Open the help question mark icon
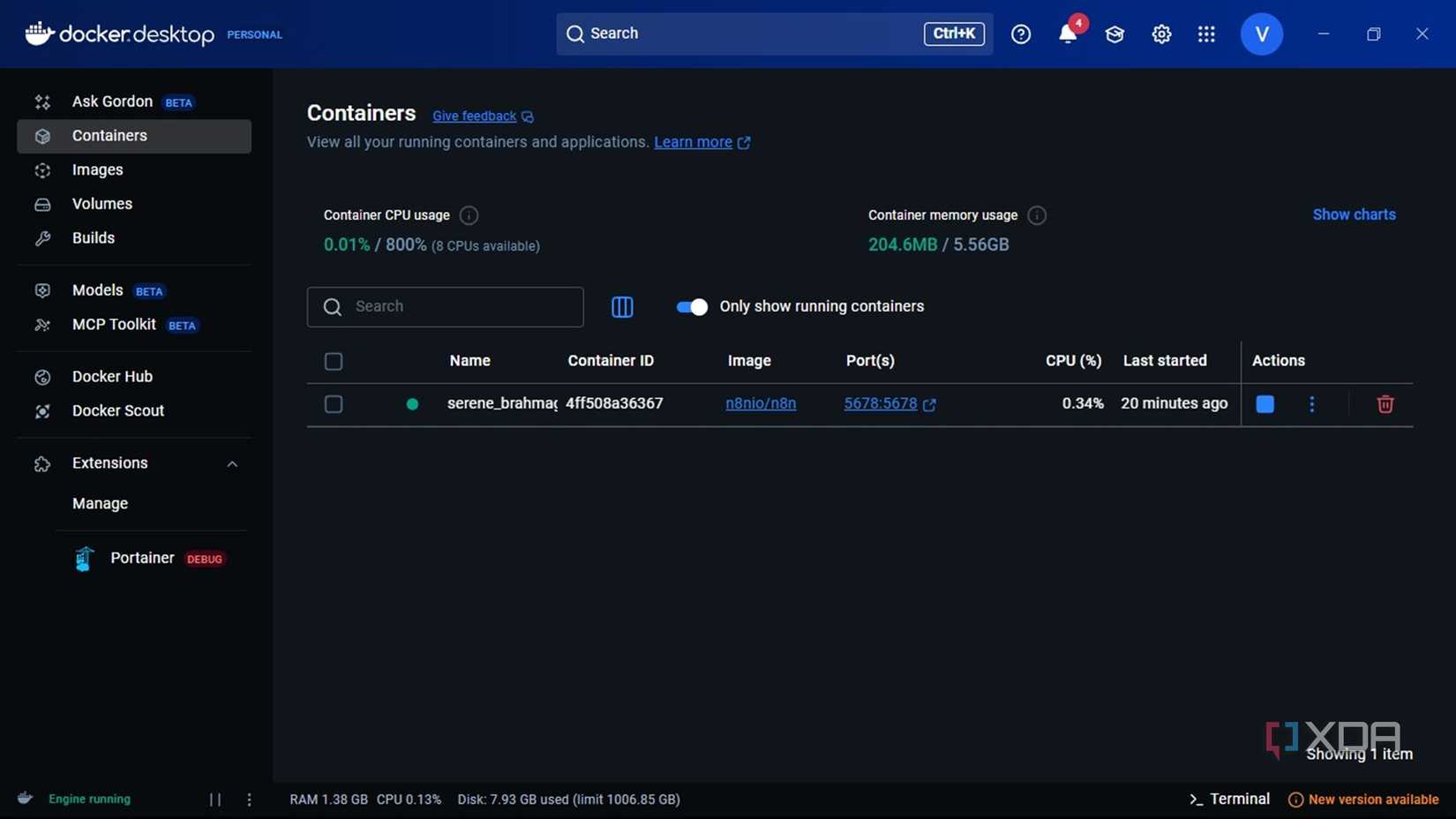Screen dimensions: 1456x819 click(x=1021, y=34)
